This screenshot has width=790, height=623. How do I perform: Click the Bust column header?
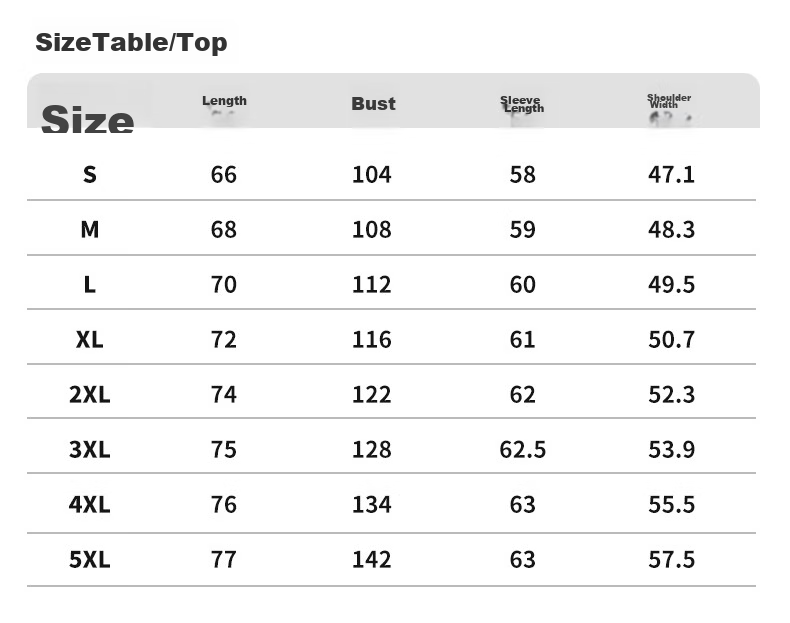pyautogui.click(x=373, y=104)
